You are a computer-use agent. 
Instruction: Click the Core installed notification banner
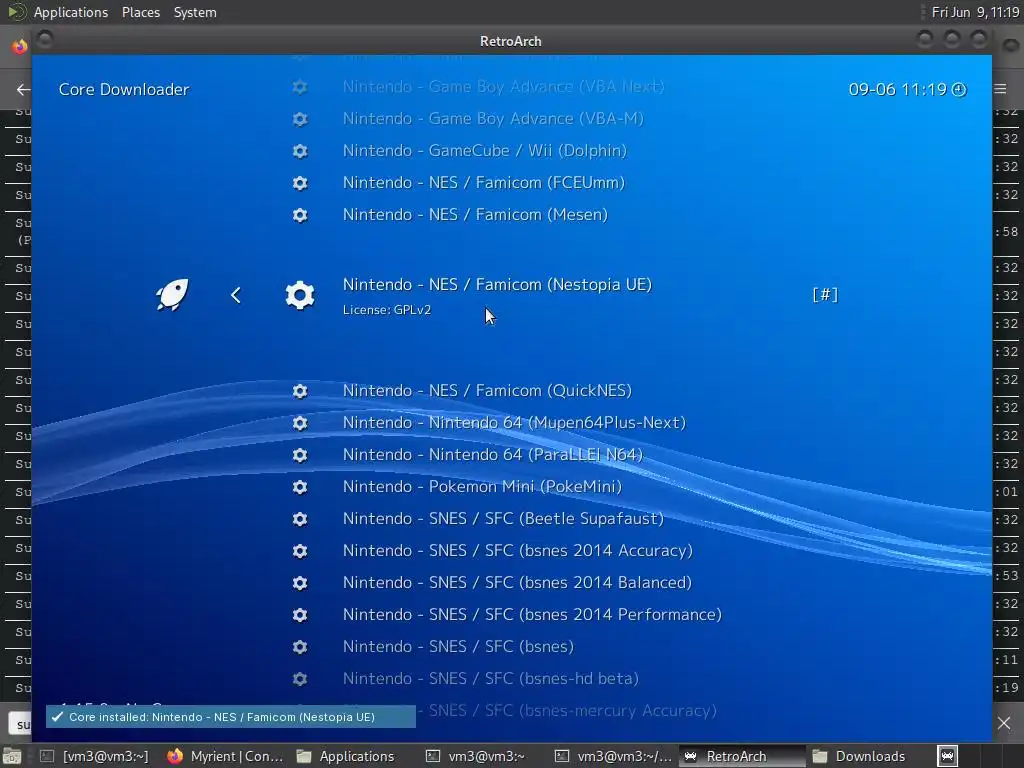pyautogui.click(x=231, y=716)
